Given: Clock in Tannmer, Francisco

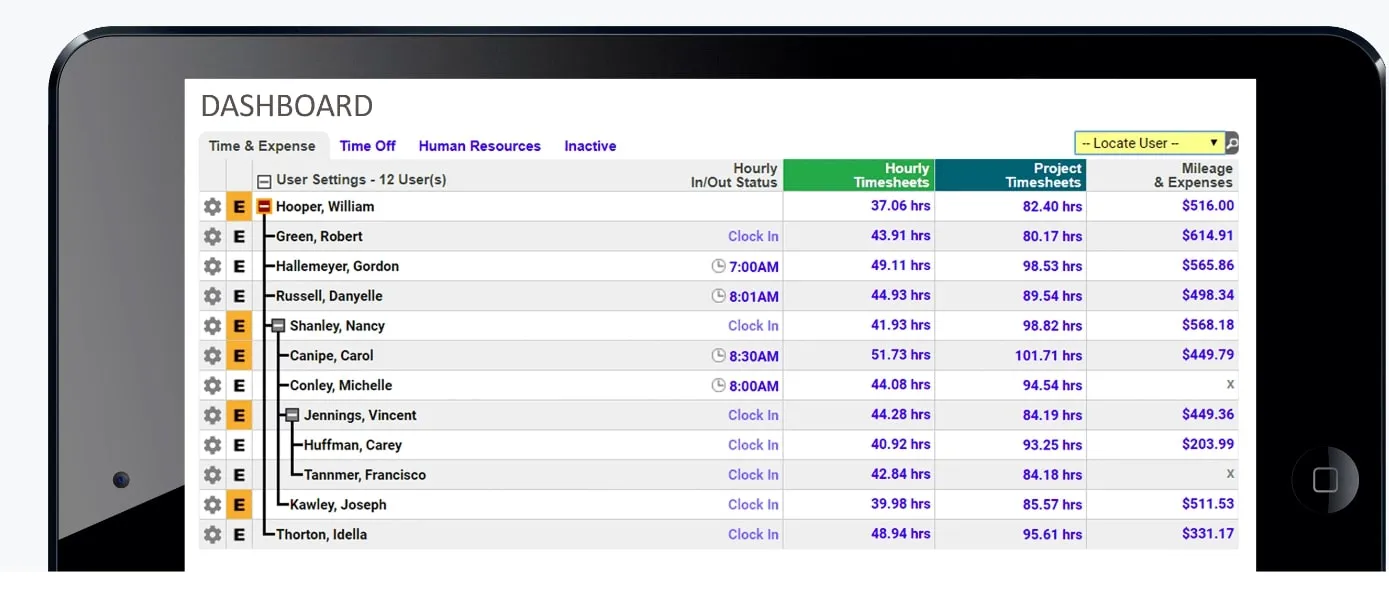Looking at the screenshot, I should [x=753, y=475].
